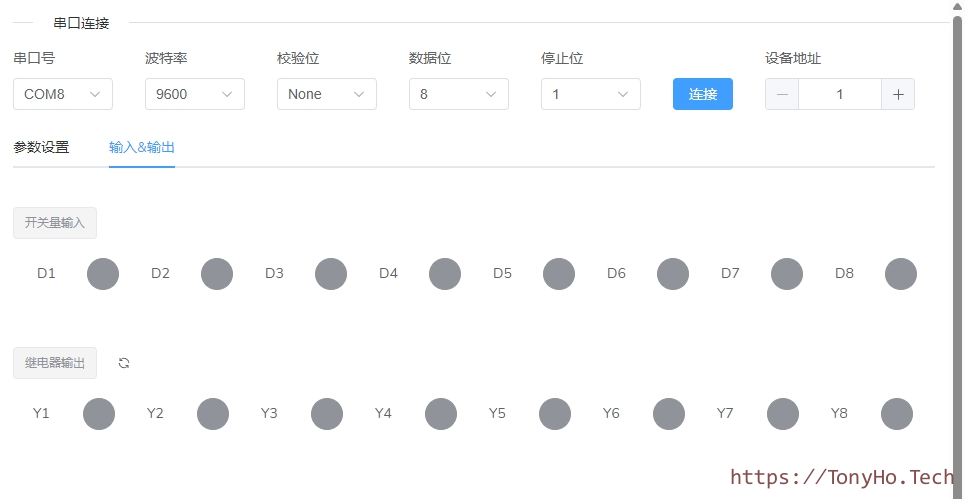Toggle relay output Y3 circle
The width and height of the screenshot is (965, 499).
point(327,414)
